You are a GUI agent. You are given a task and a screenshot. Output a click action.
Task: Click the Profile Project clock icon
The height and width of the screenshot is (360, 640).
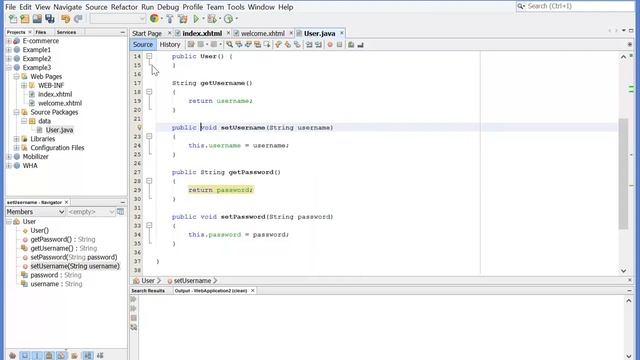point(228,19)
